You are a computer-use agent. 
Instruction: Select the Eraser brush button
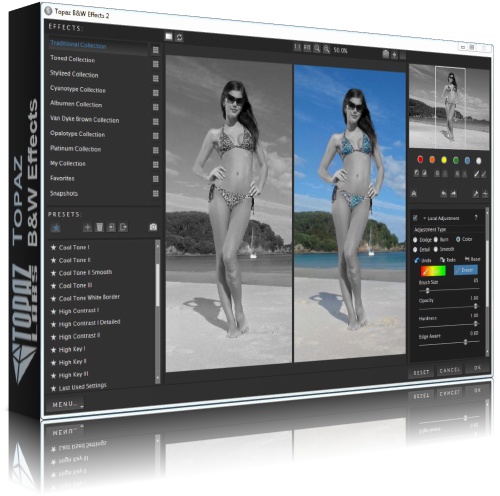coord(465,270)
